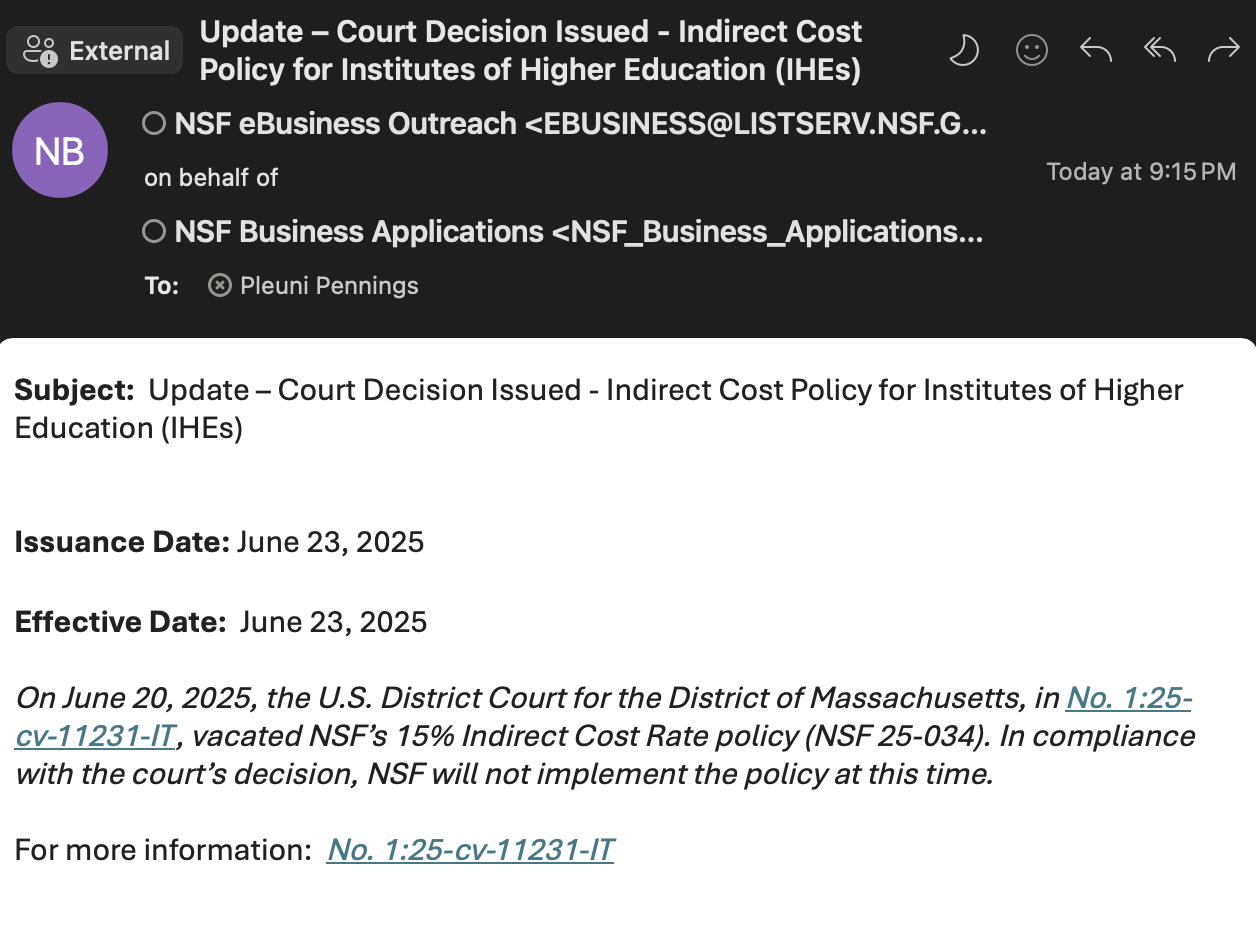Click the Reply All double-arrow icon

click(1160, 50)
